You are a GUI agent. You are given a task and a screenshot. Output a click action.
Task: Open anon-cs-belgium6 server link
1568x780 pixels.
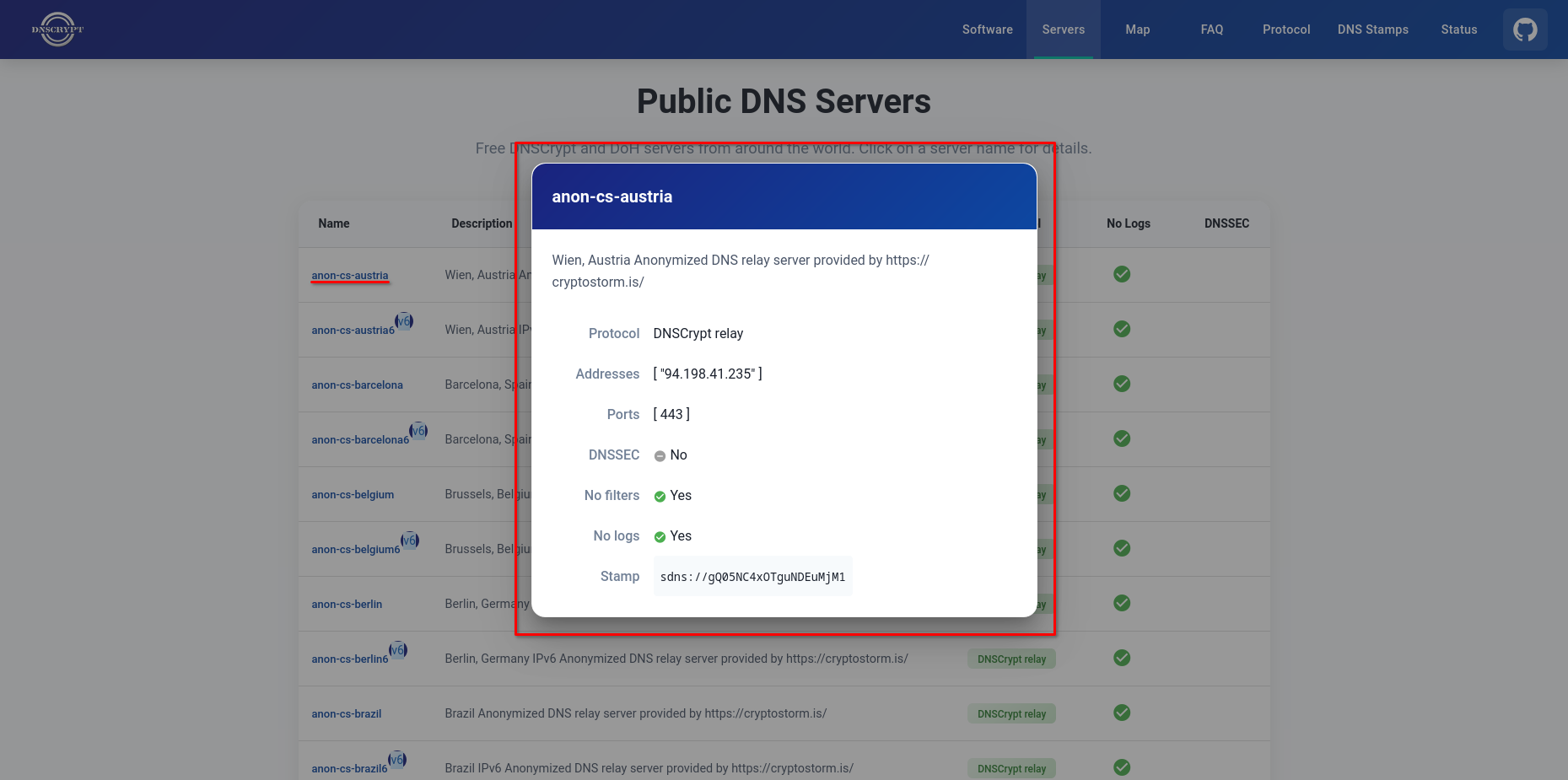356,550
